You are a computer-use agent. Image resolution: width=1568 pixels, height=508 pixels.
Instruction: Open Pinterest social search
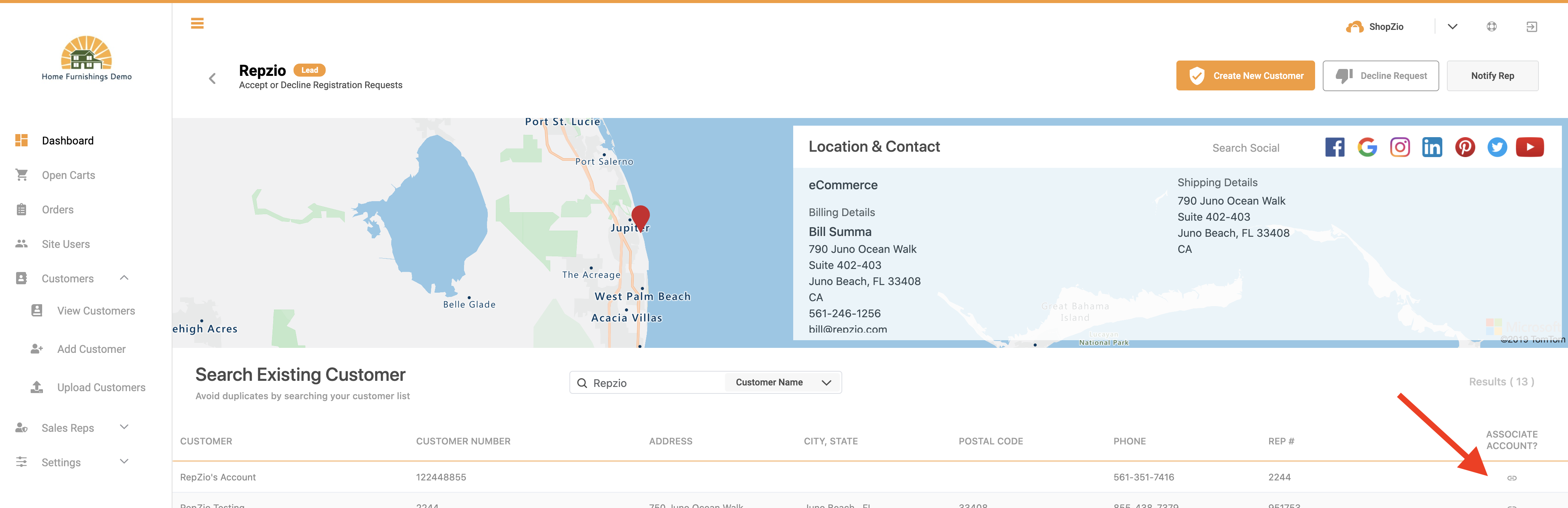1465,147
